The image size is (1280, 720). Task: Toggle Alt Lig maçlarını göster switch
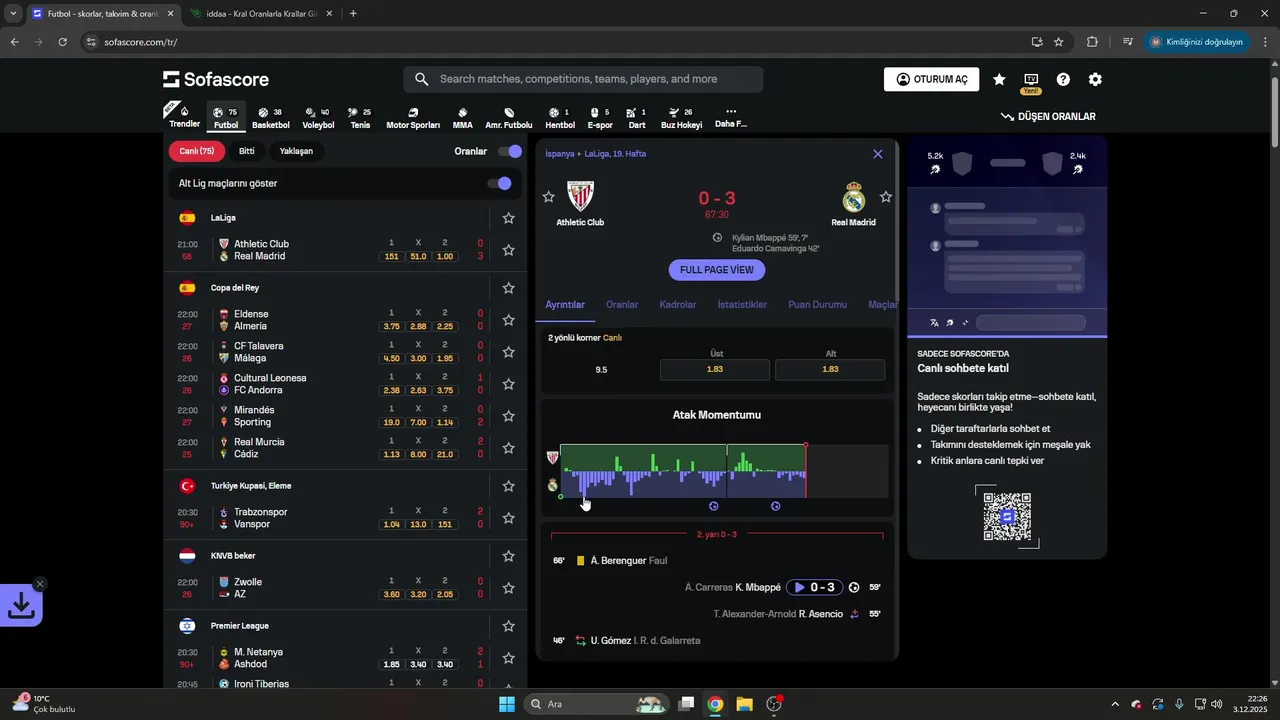click(x=499, y=183)
